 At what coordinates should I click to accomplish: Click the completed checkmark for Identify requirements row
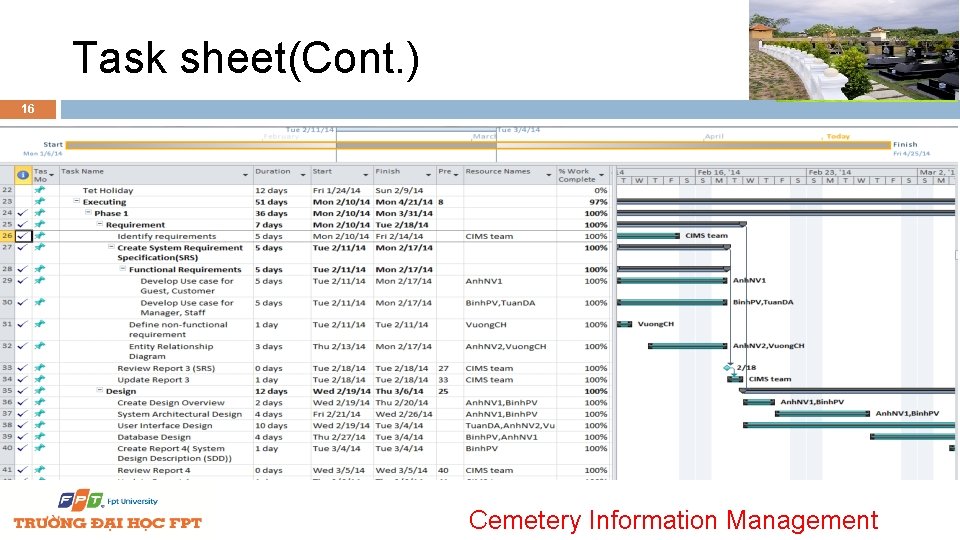pyautogui.click(x=23, y=236)
